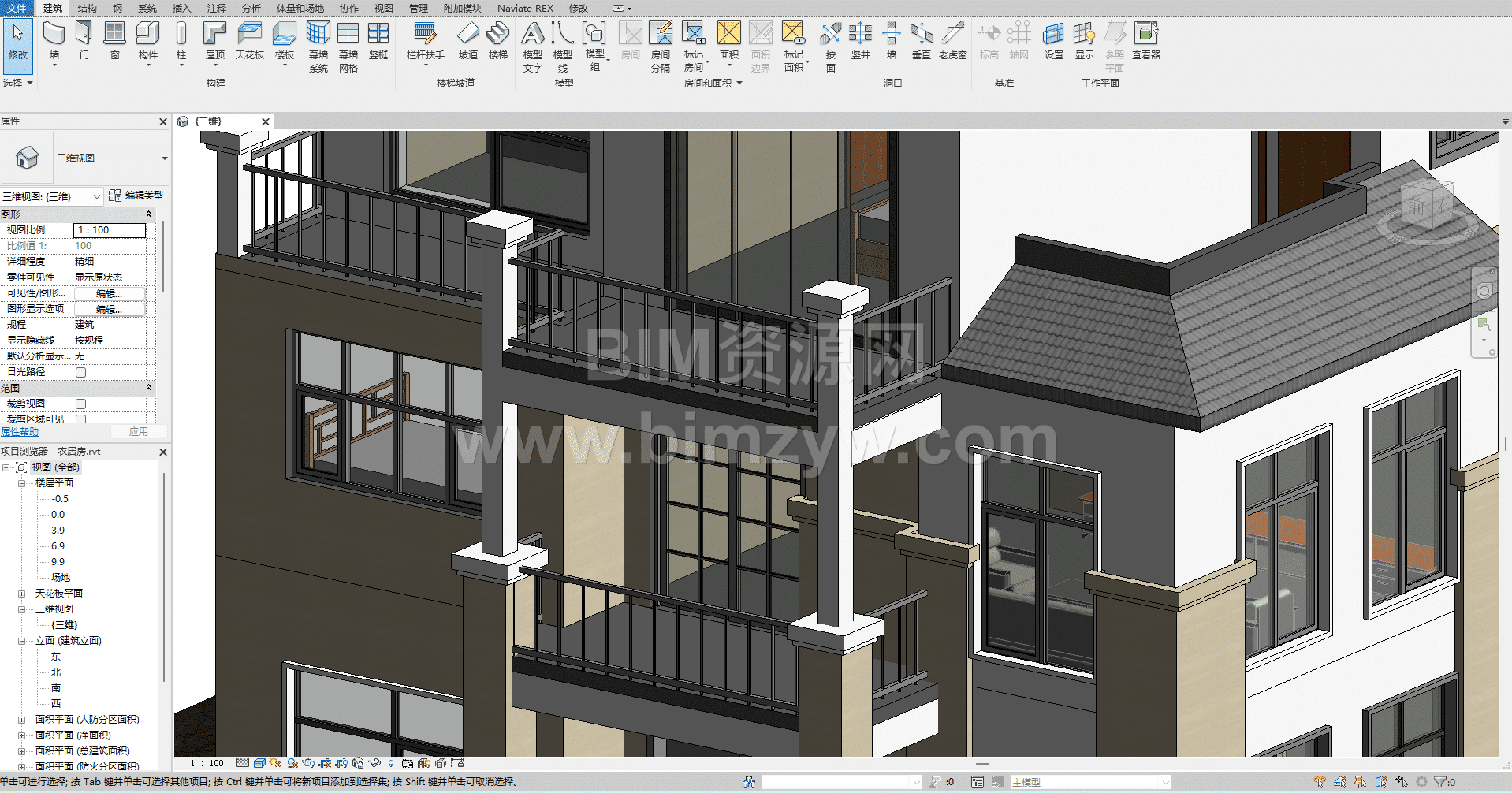1512x793 pixels.
Task: Click 编辑 button for 图形显示选项
Action: [109, 309]
